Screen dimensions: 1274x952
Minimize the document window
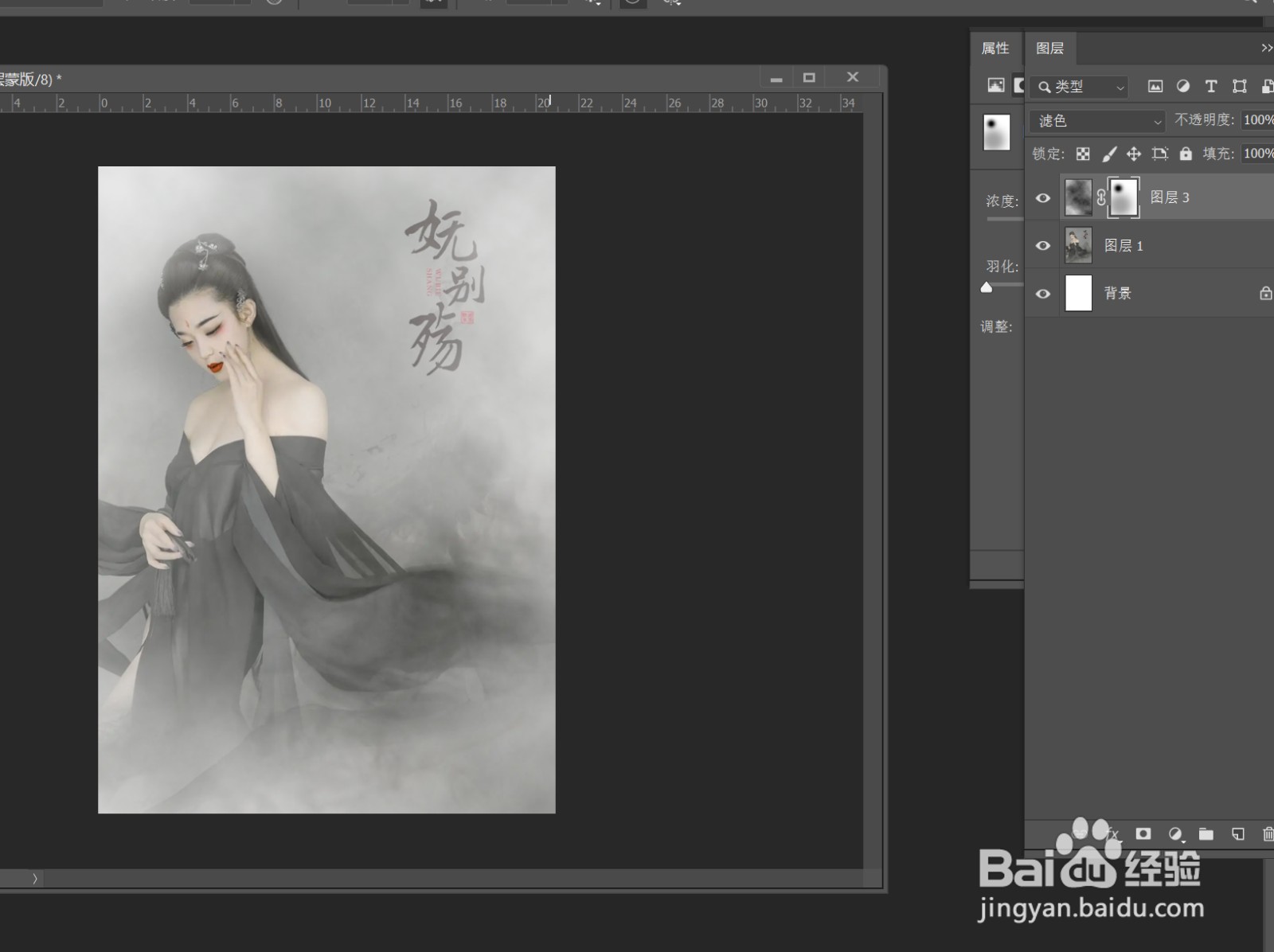coord(776,78)
